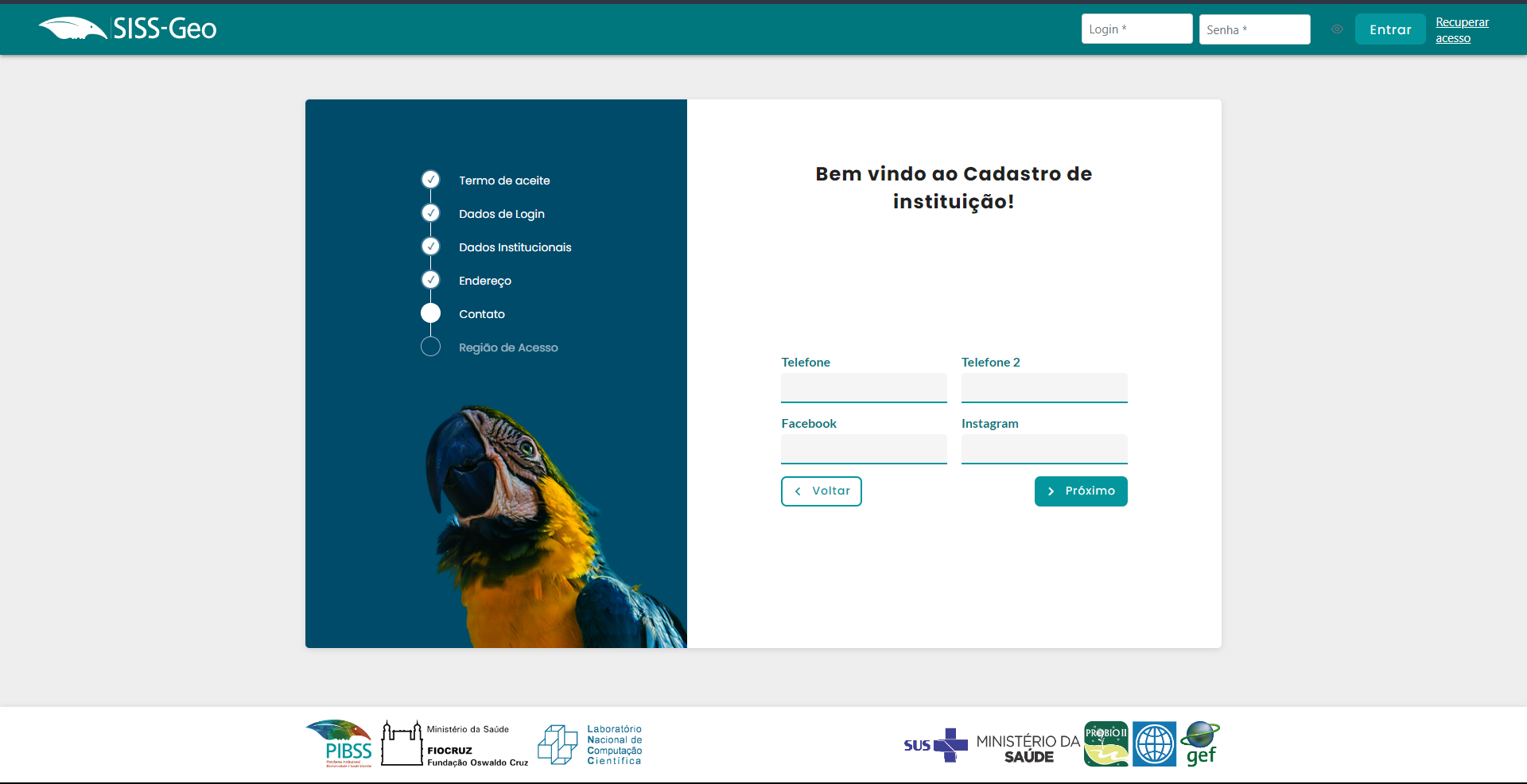
Task: Select the Termo de aceite step
Action: click(503, 180)
